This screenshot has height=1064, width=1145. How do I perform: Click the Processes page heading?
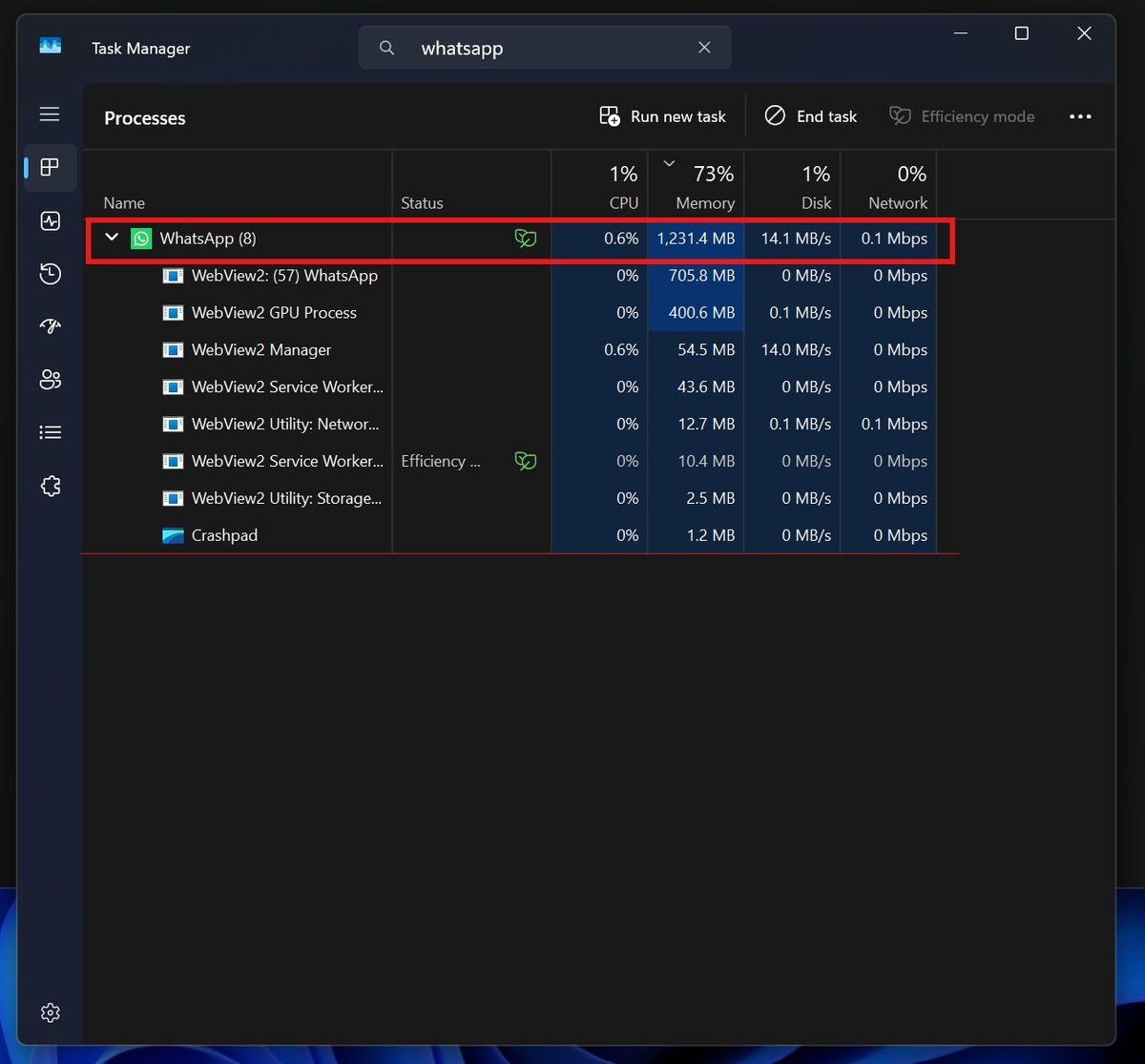click(145, 118)
